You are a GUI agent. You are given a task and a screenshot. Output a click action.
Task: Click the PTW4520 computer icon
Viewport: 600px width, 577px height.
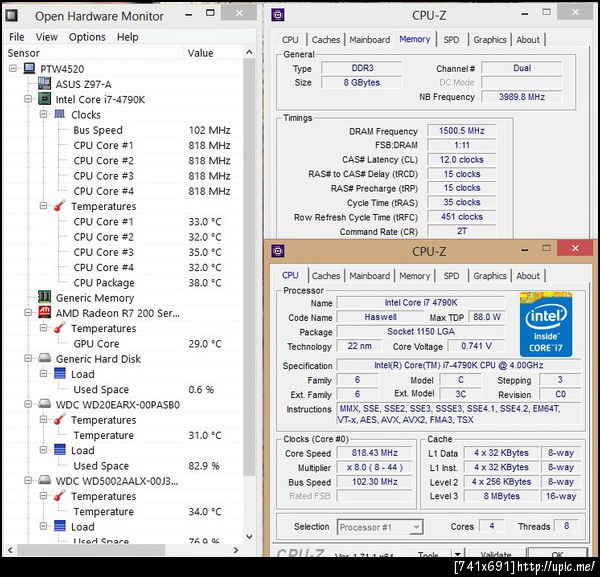click(x=29, y=68)
